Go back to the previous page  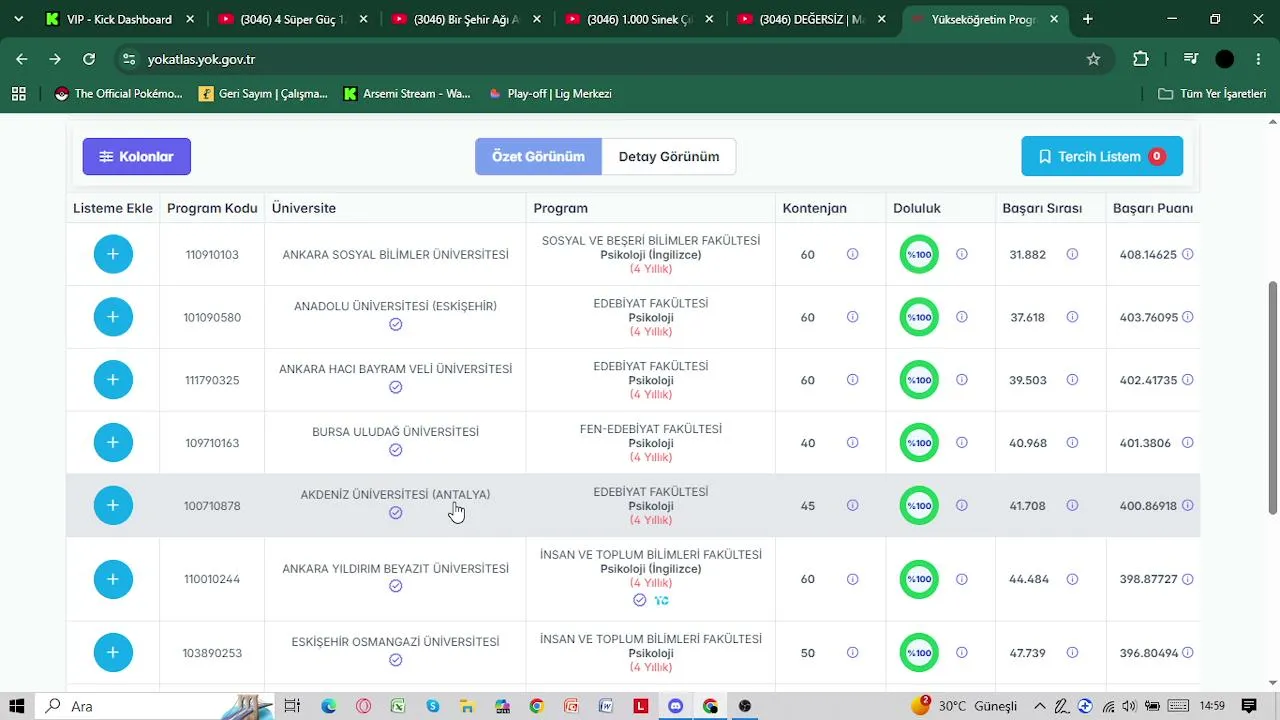tap(22, 59)
